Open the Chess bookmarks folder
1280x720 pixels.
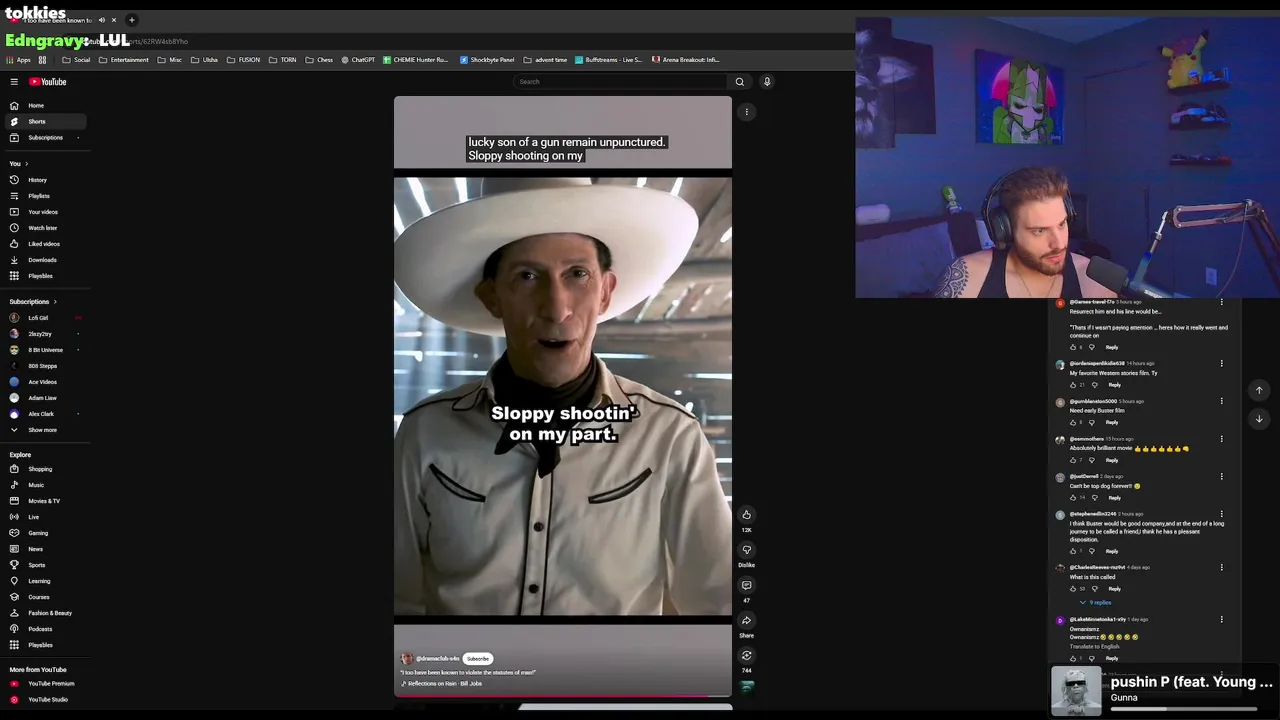click(x=319, y=60)
